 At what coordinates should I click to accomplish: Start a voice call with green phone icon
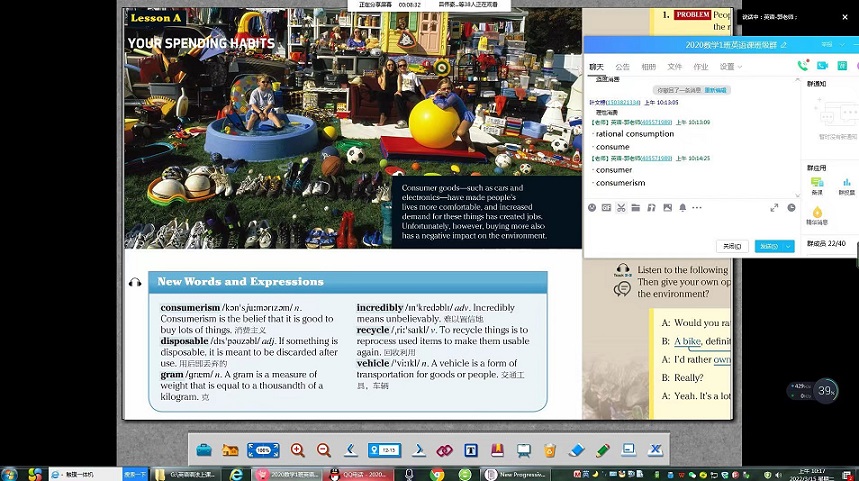[803, 66]
